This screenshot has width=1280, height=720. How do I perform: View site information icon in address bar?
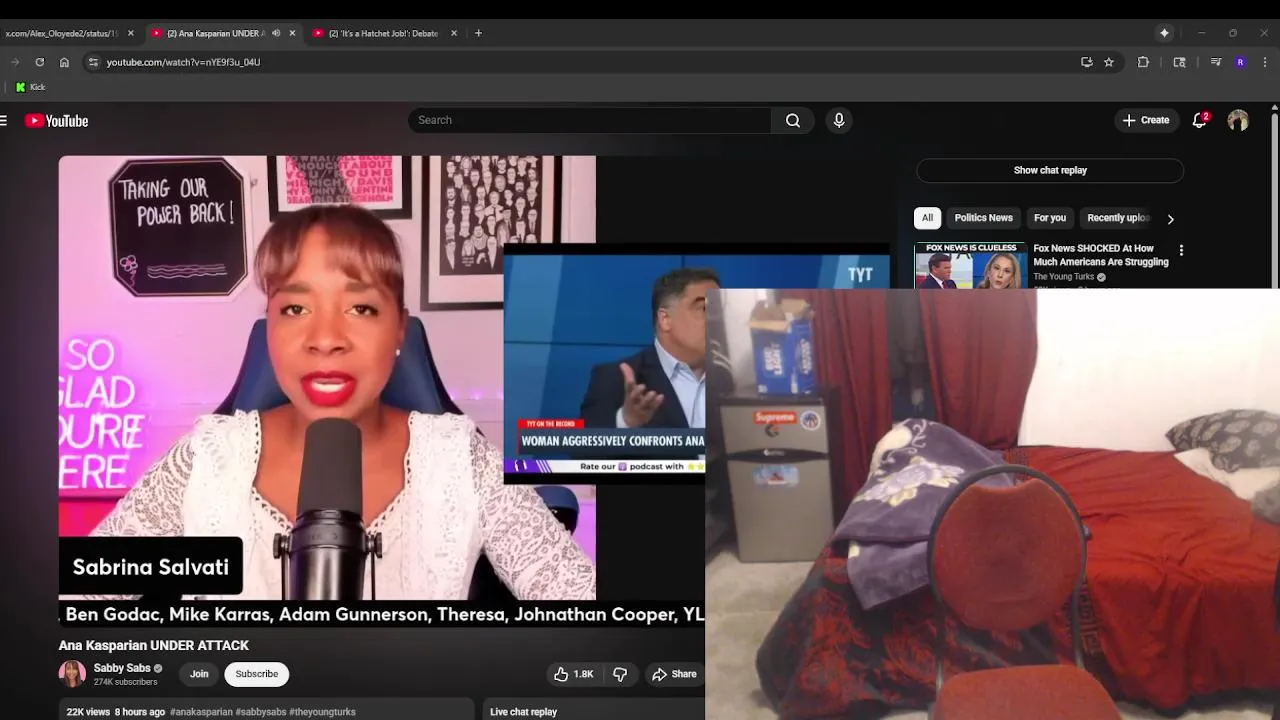click(x=93, y=62)
